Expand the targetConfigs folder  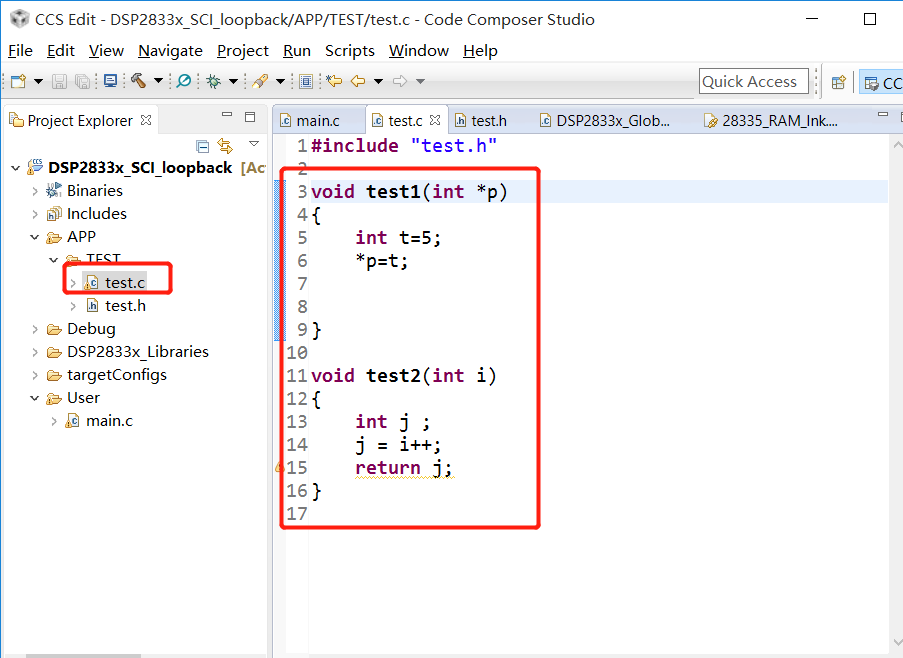pyautogui.click(x=35, y=375)
